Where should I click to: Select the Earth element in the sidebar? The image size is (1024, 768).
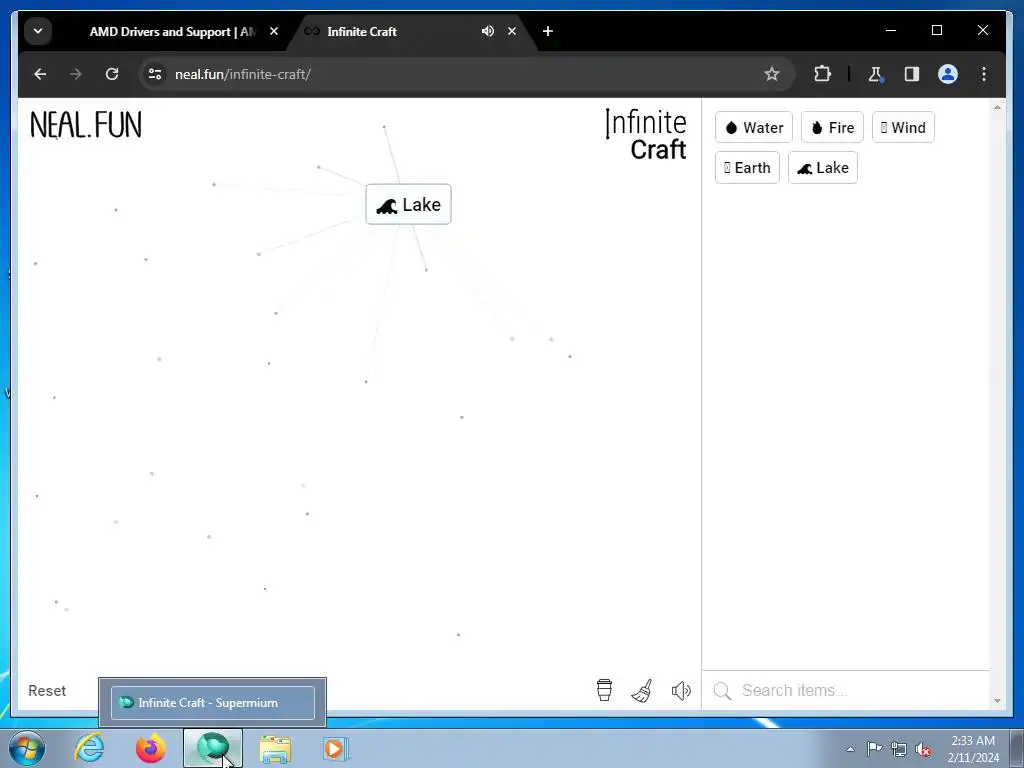(x=747, y=168)
